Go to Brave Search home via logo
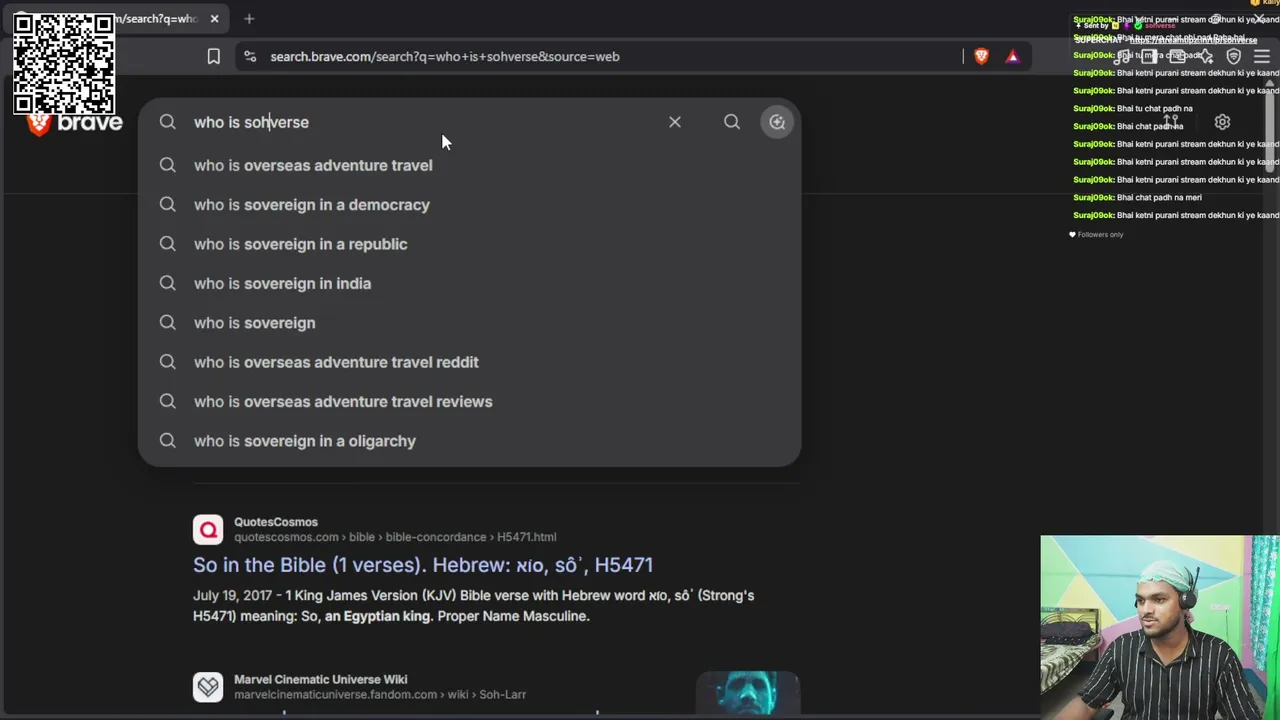This screenshot has width=1280, height=720. (x=75, y=123)
